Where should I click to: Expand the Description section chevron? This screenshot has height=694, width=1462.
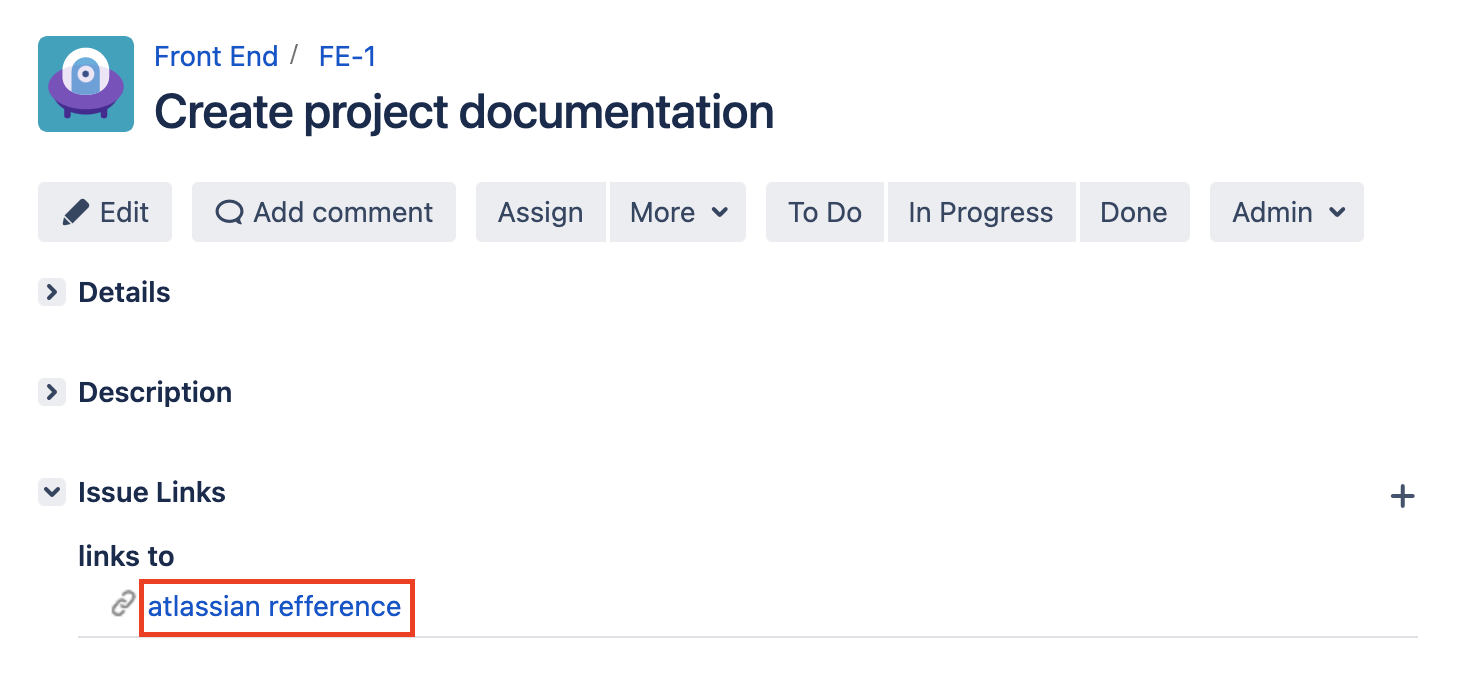coord(51,392)
